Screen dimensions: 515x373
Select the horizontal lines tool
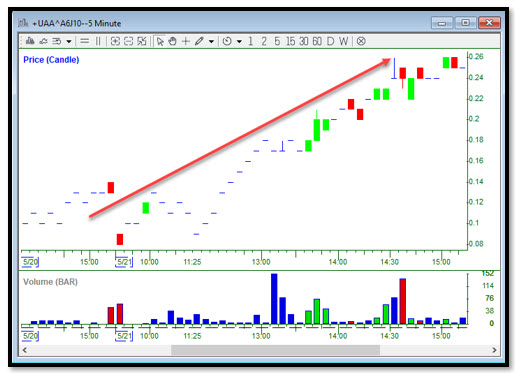click(x=85, y=41)
